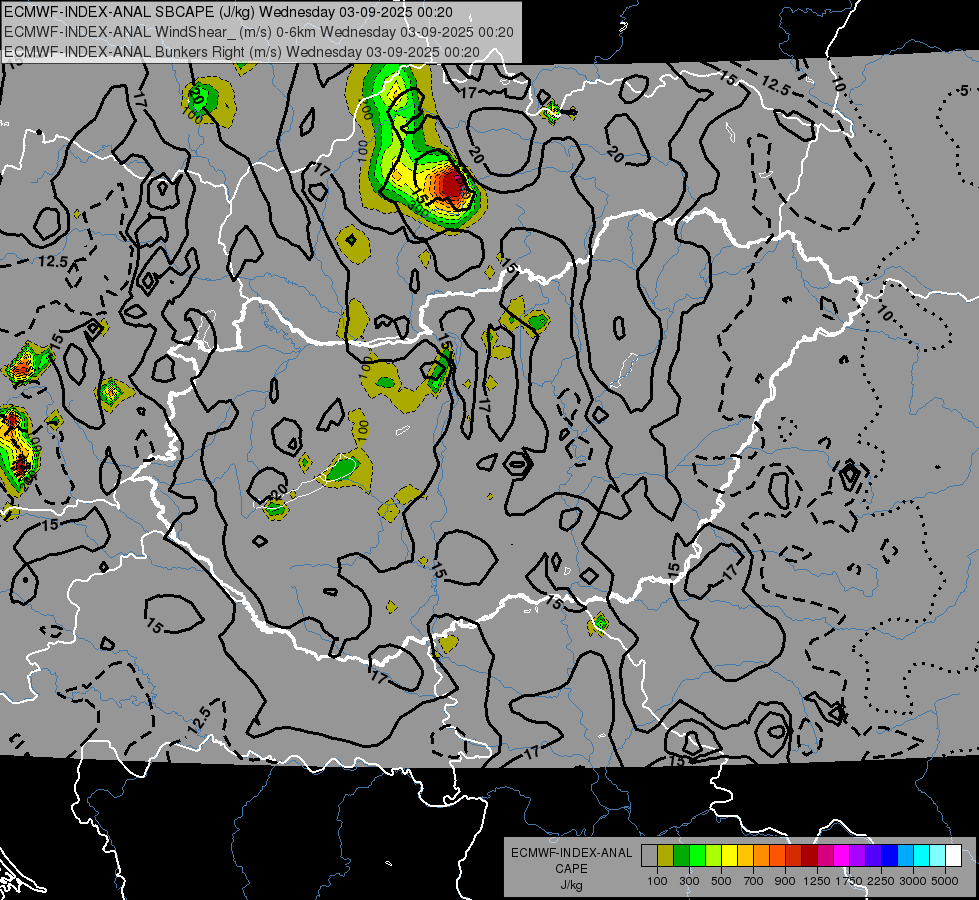The height and width of the screenshot is (900, 979).
Task: Click the bright magenta legend swatch
Action: click(841, 856)
